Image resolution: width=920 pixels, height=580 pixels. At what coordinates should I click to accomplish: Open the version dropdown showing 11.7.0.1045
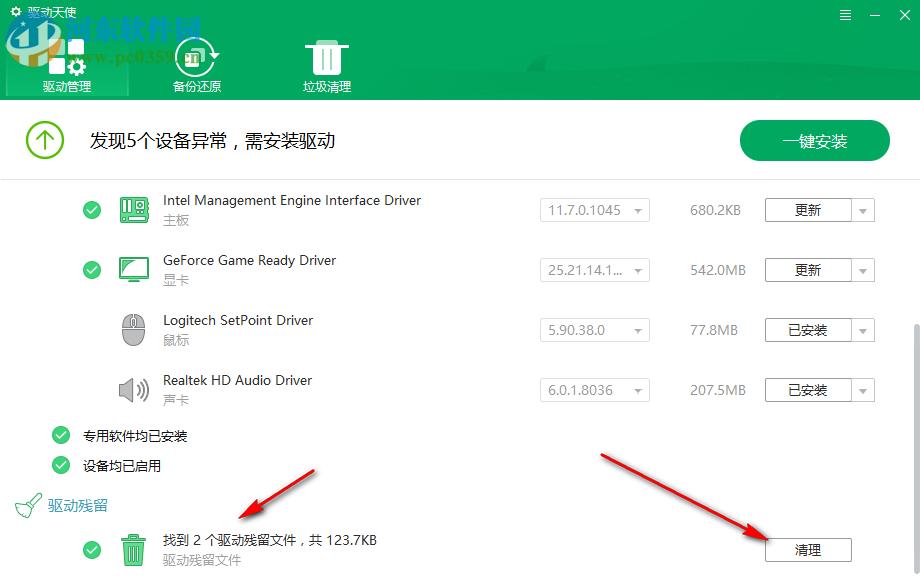(594, 210)
